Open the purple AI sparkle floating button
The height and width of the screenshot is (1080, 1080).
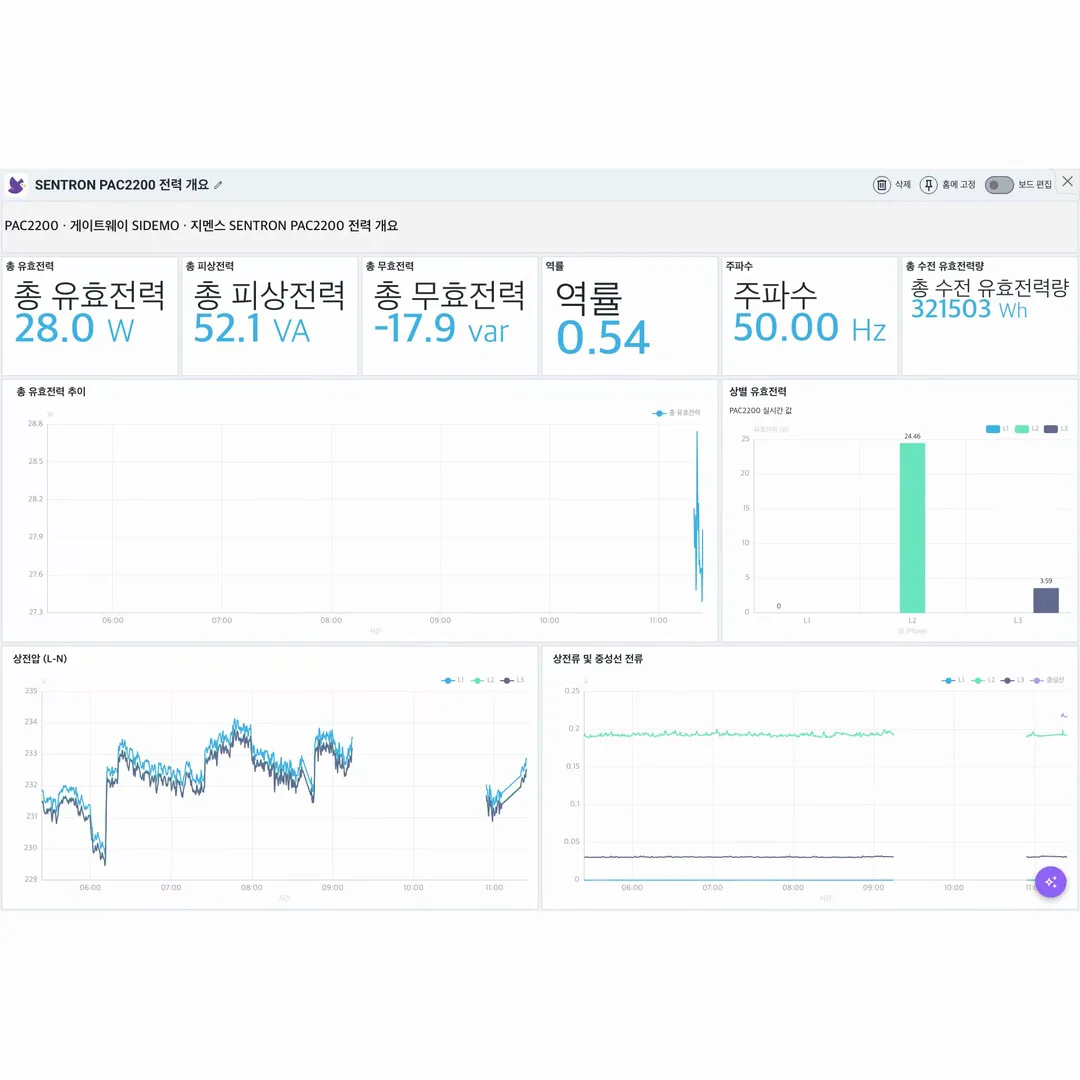coord(1050,882)
